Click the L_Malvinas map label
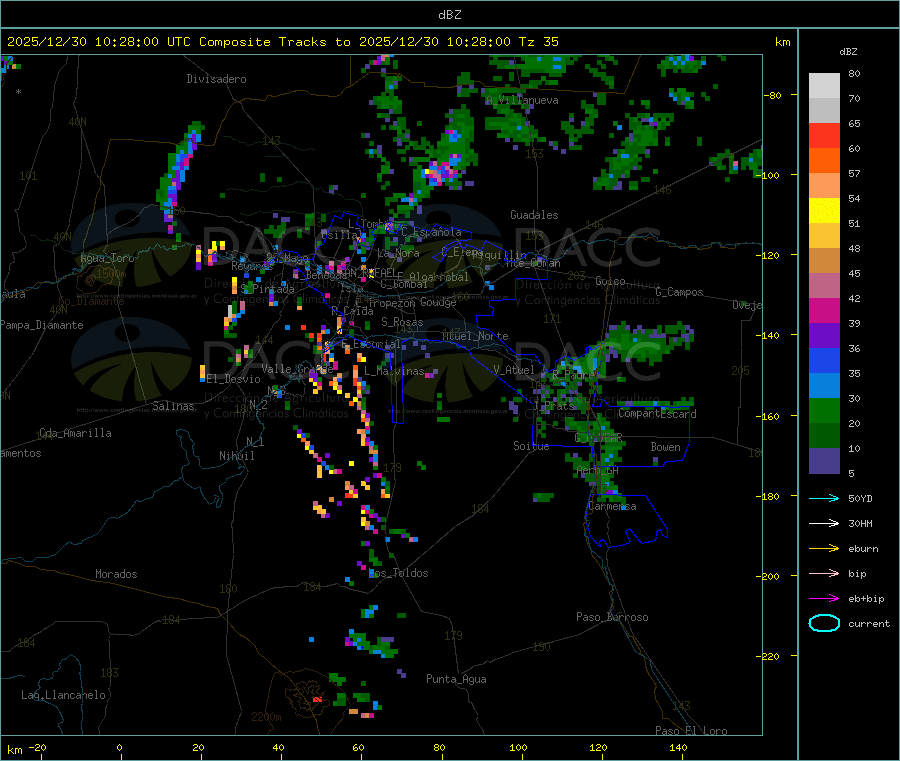 point(394,371)
